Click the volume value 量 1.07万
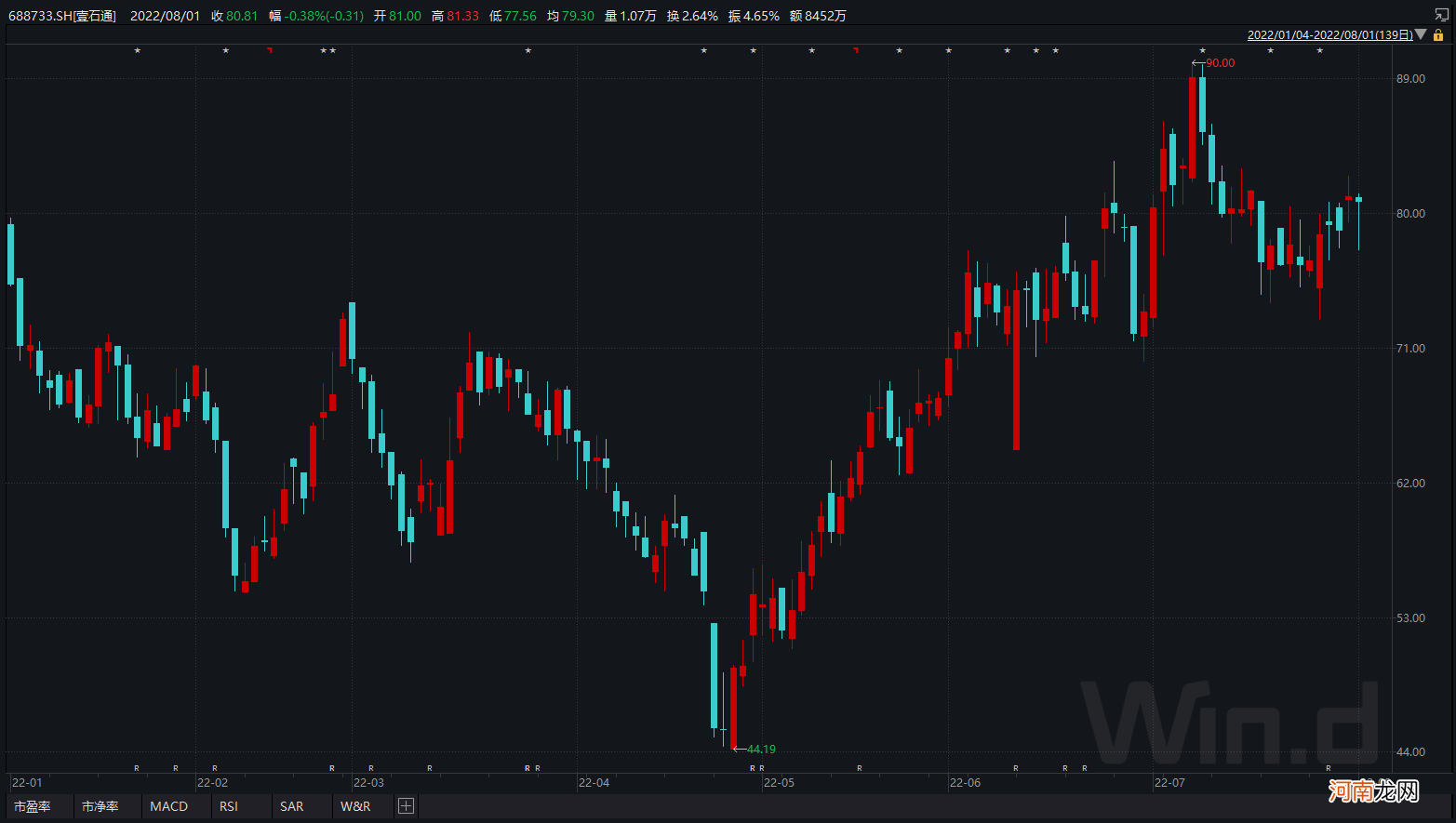 pyautogui.click(x=630, y=16)
